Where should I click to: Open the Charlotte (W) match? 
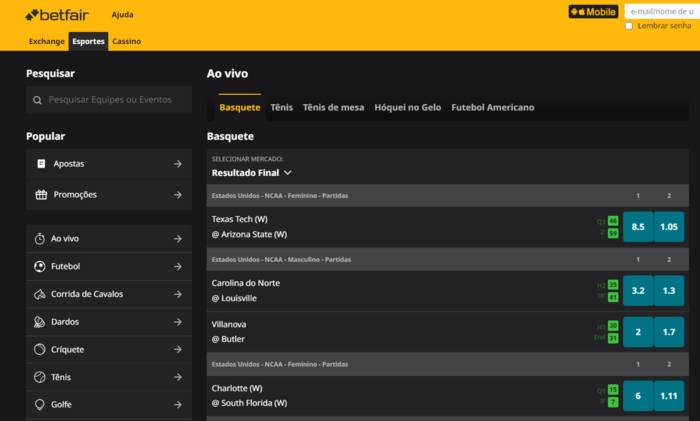[237, 388]
